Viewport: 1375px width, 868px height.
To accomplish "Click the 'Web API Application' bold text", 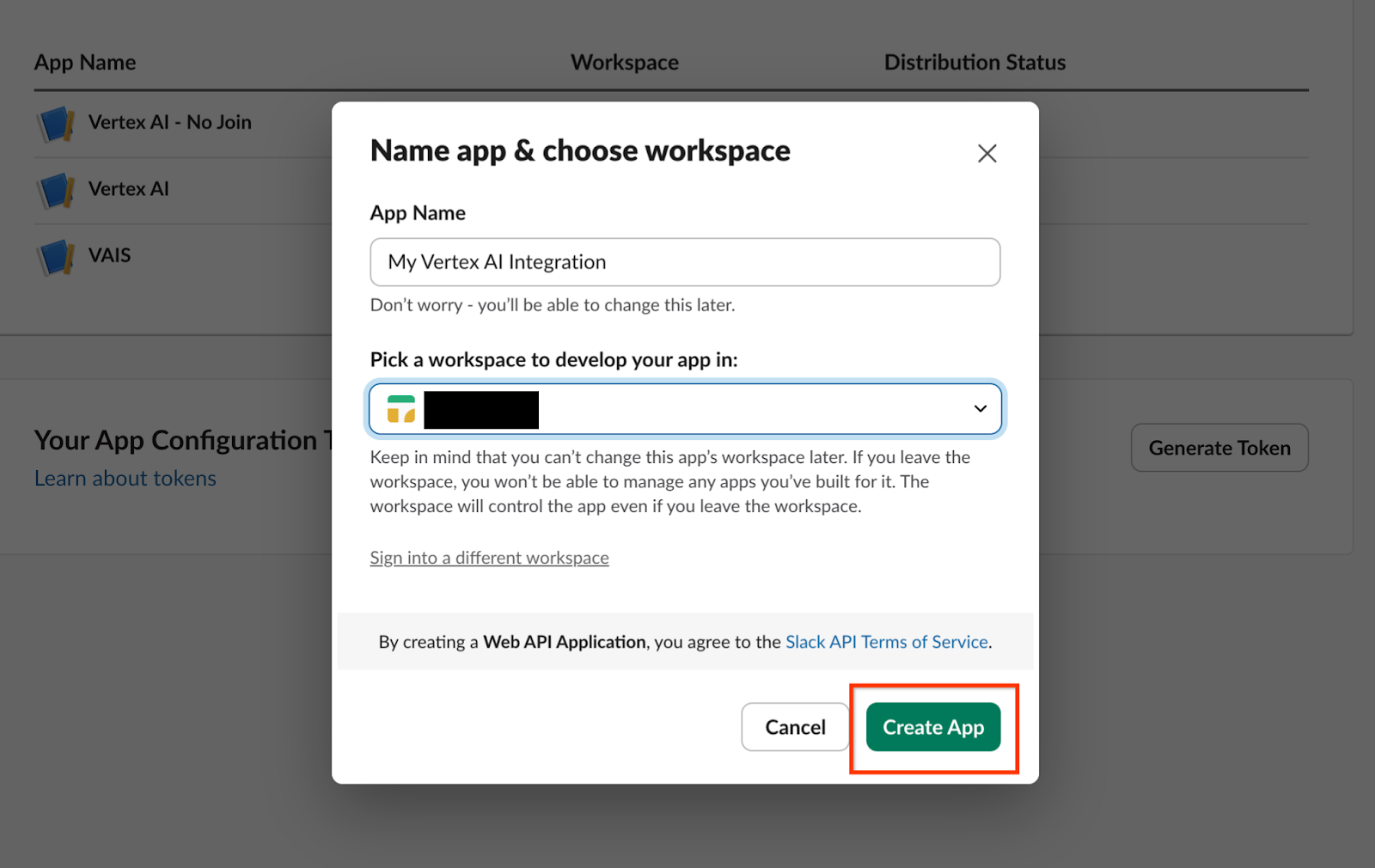I will (565, 642).
